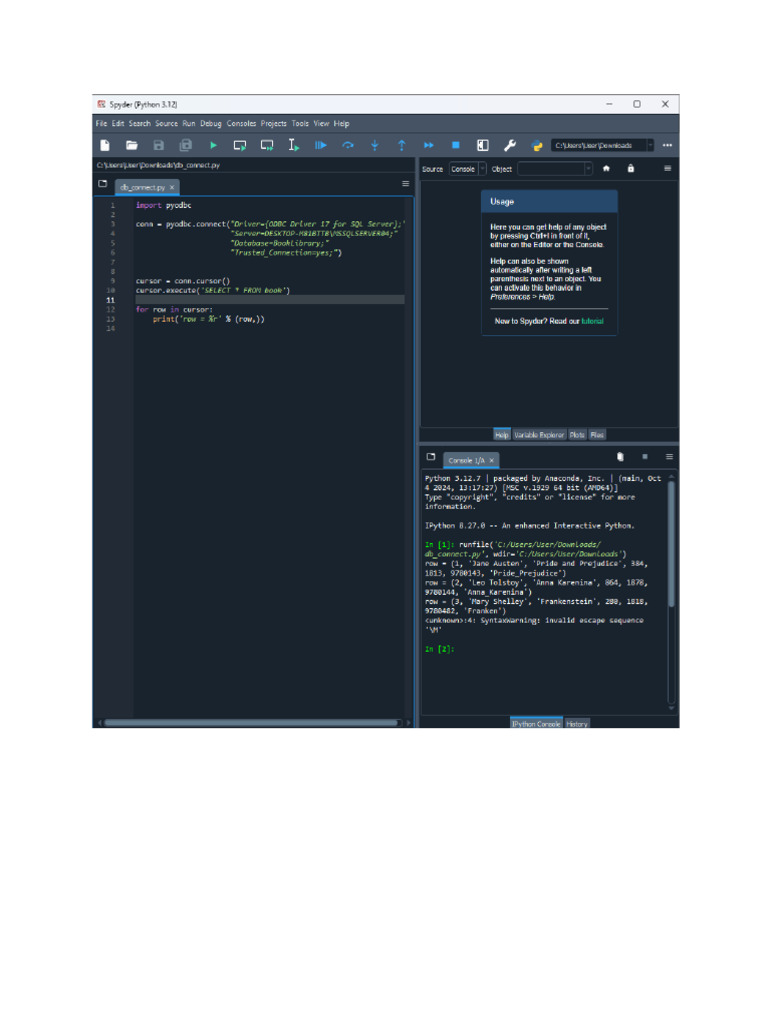The height and width of the screenshot is (1024, 768).
Task: Switch to the Variable Explorer tab
Action: click(x=539, y=435)
